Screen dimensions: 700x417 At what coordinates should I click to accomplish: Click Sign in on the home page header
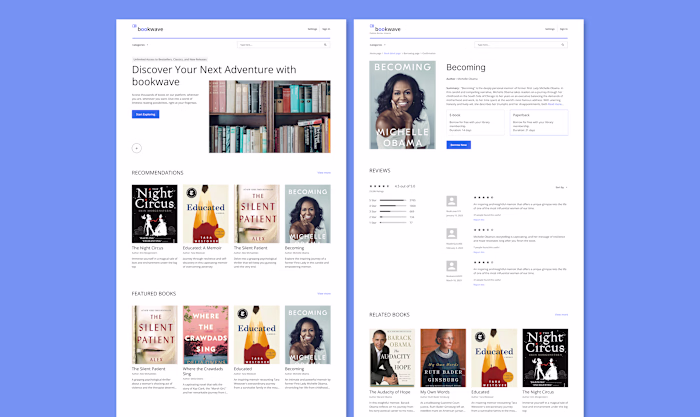(x=326, y=29)
